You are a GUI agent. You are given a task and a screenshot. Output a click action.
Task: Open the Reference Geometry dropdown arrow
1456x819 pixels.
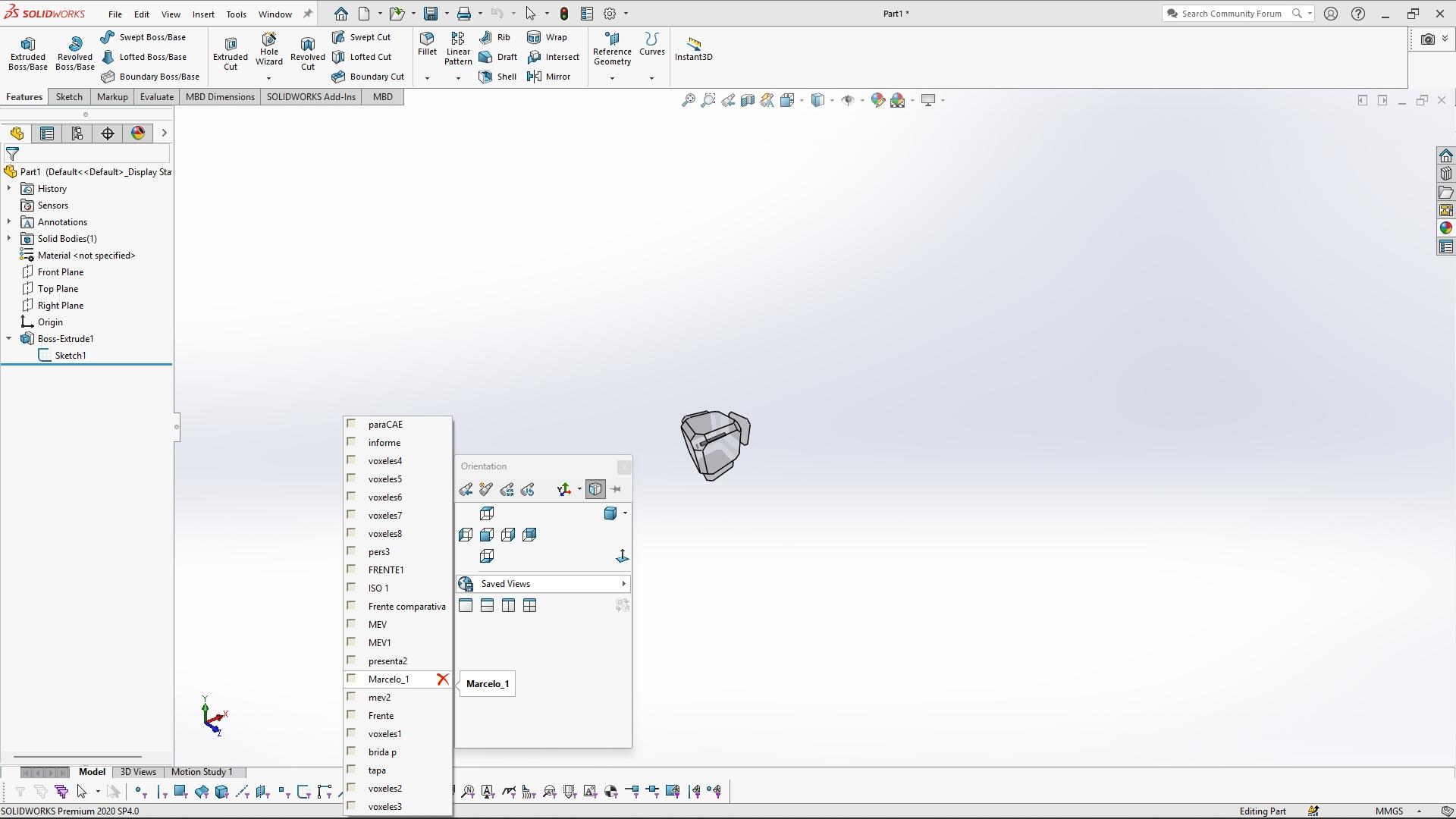[x=612, y=78]
